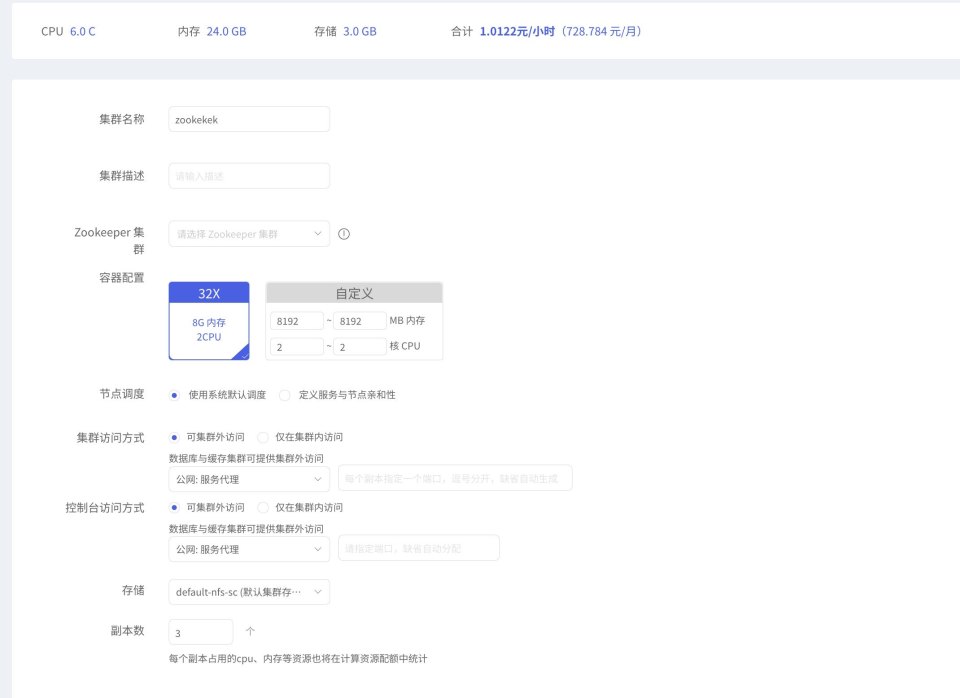The width and height of the screenshot is (960, 698).
Task: Select 使用系统默认调度 radio option
Action: 175,395
